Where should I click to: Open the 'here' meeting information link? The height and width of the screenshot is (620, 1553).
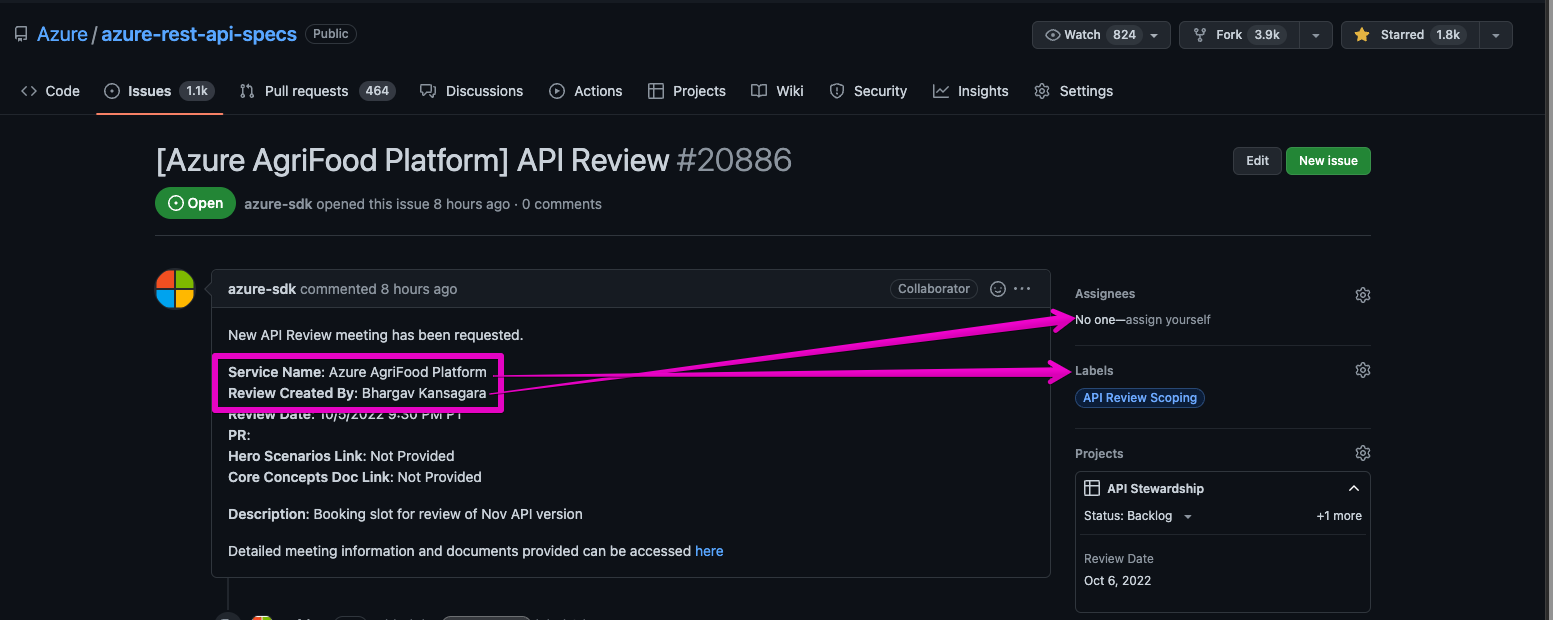pos(709,551)
